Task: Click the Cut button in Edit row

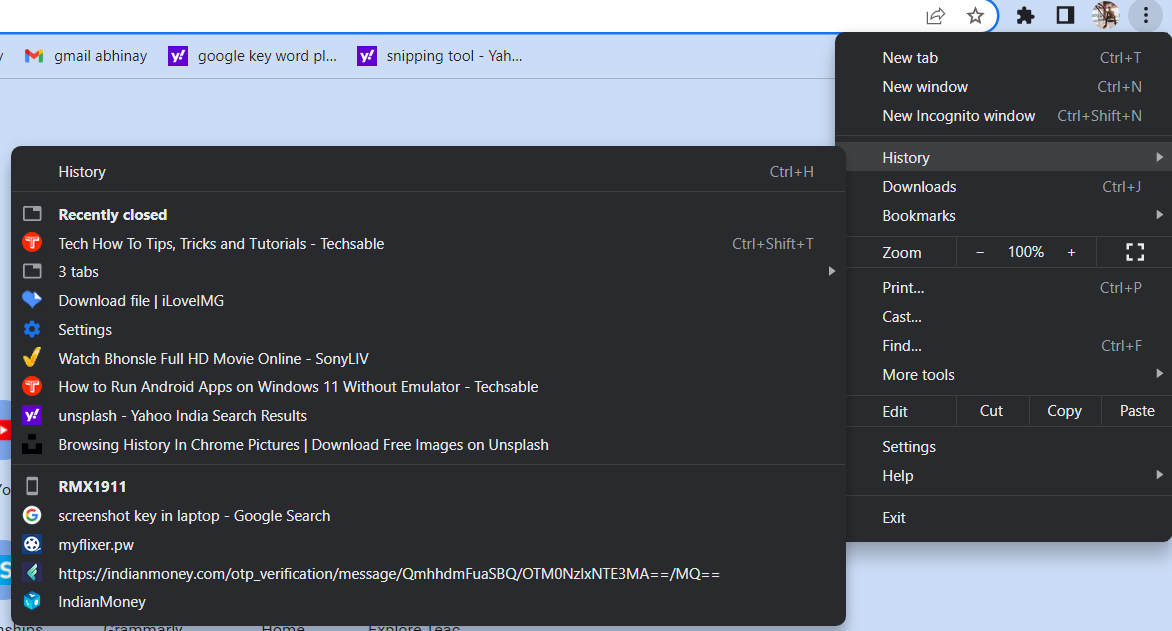Action: click(x=991, y=410)
